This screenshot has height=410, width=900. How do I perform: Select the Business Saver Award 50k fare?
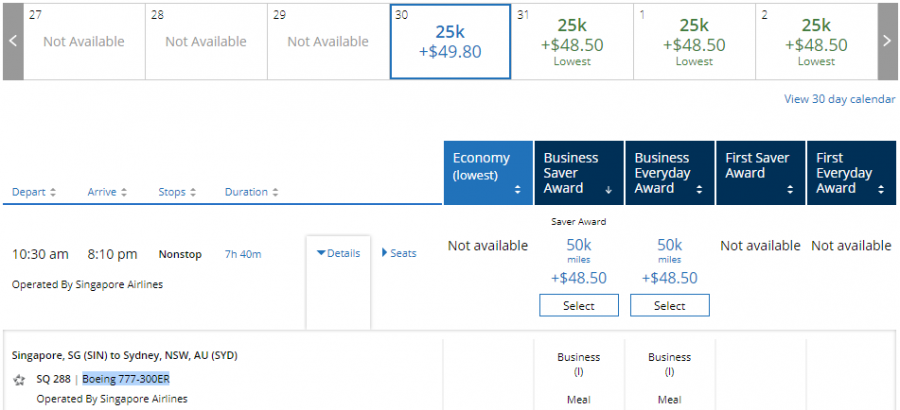click(578, 306)
